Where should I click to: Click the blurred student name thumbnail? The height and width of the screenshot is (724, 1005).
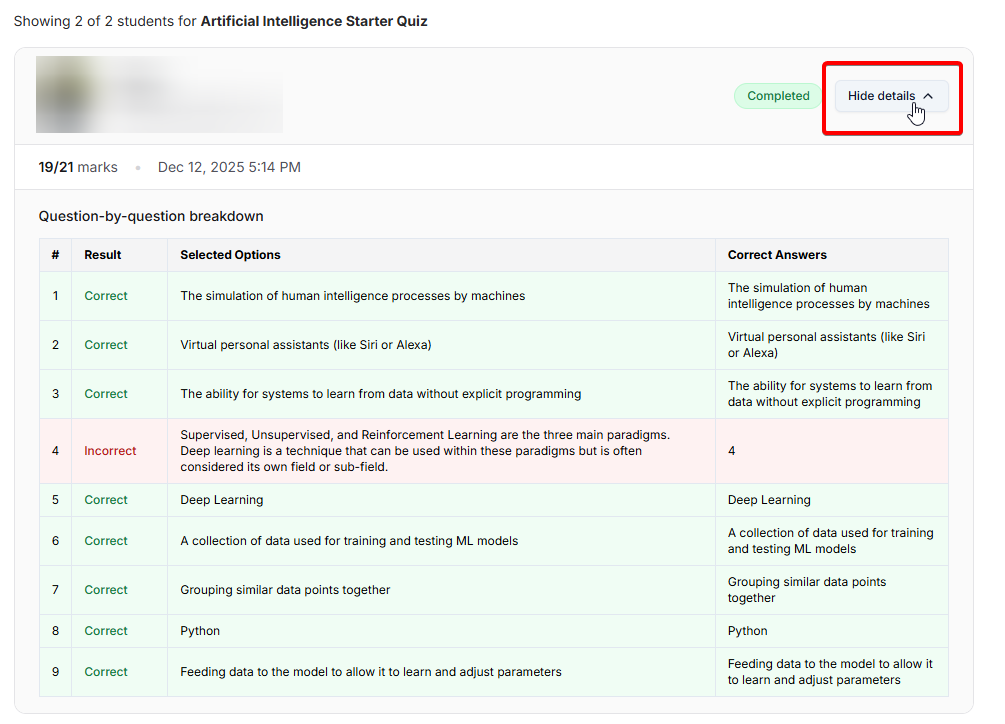159,95
